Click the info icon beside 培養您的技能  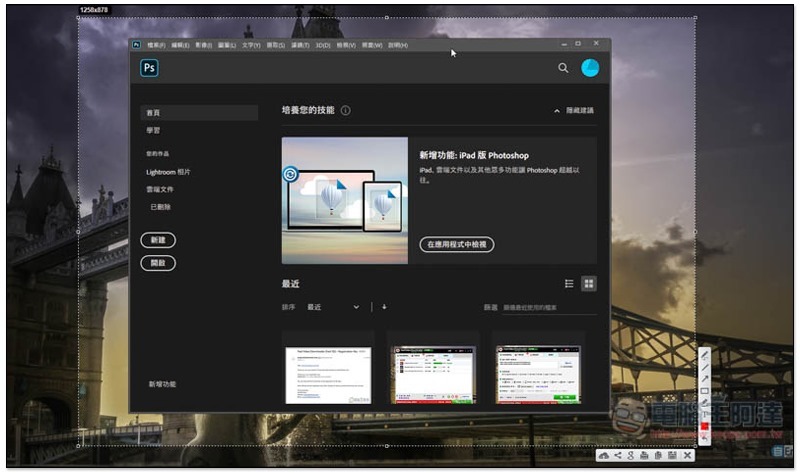click(x=345, y=111)
